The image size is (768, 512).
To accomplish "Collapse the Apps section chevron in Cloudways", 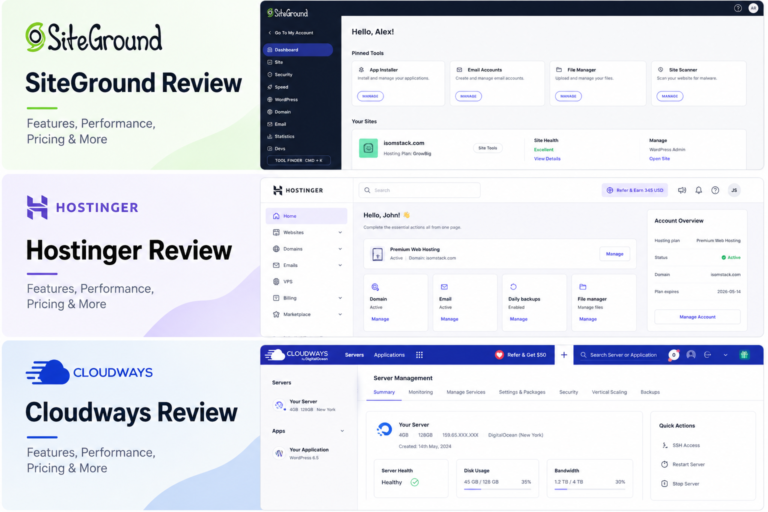I will (x=342, y=431).
